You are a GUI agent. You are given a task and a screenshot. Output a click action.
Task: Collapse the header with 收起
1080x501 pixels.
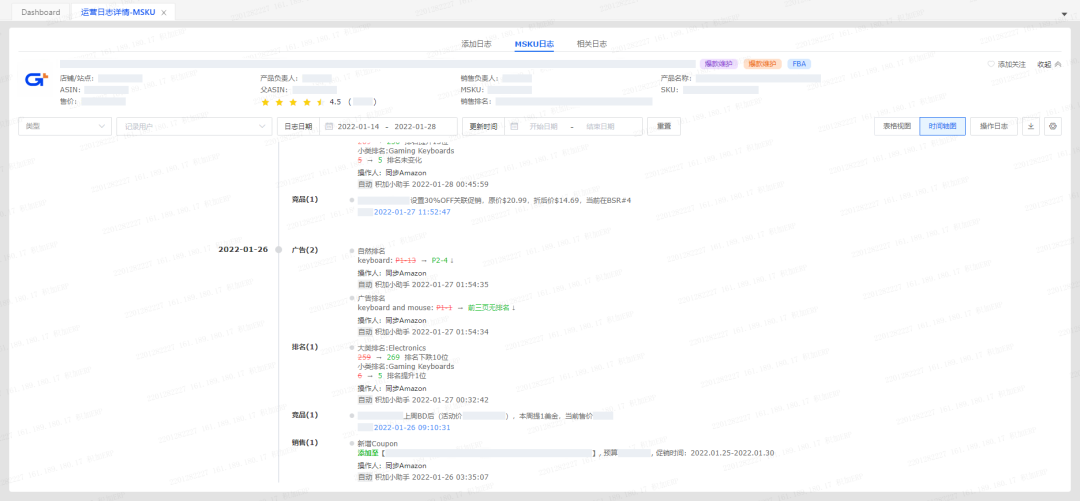coord(1048,64)
